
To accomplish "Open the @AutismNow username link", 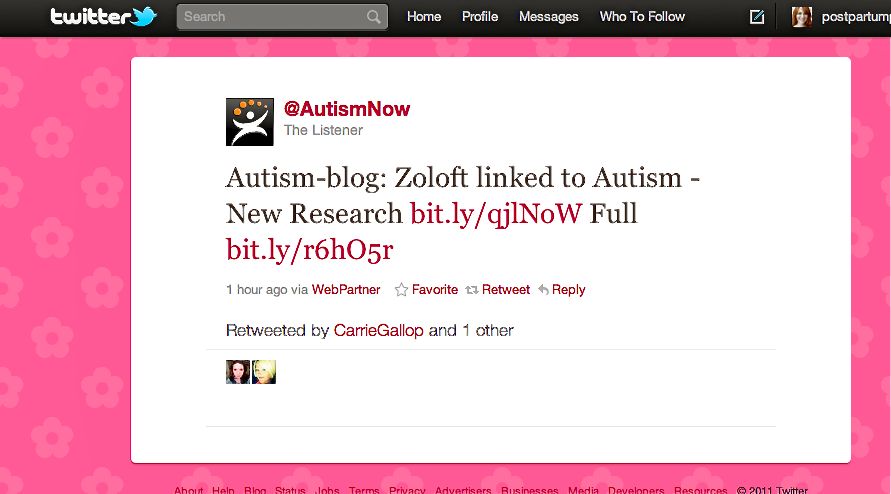I will point(347,109).
